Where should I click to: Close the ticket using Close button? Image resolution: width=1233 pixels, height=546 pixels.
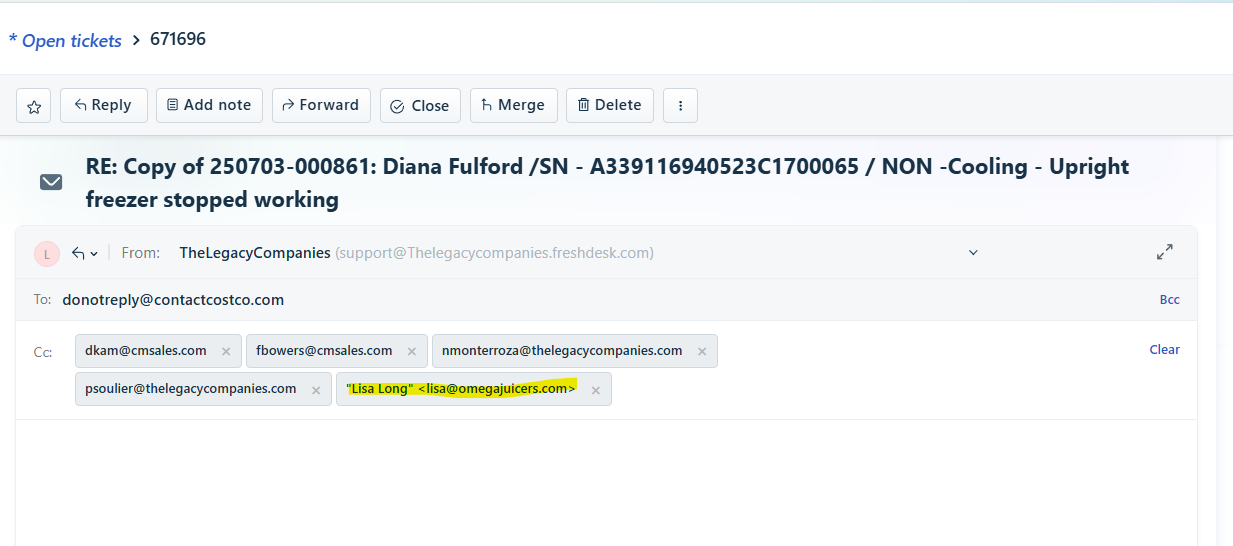(x=420, y=106)
